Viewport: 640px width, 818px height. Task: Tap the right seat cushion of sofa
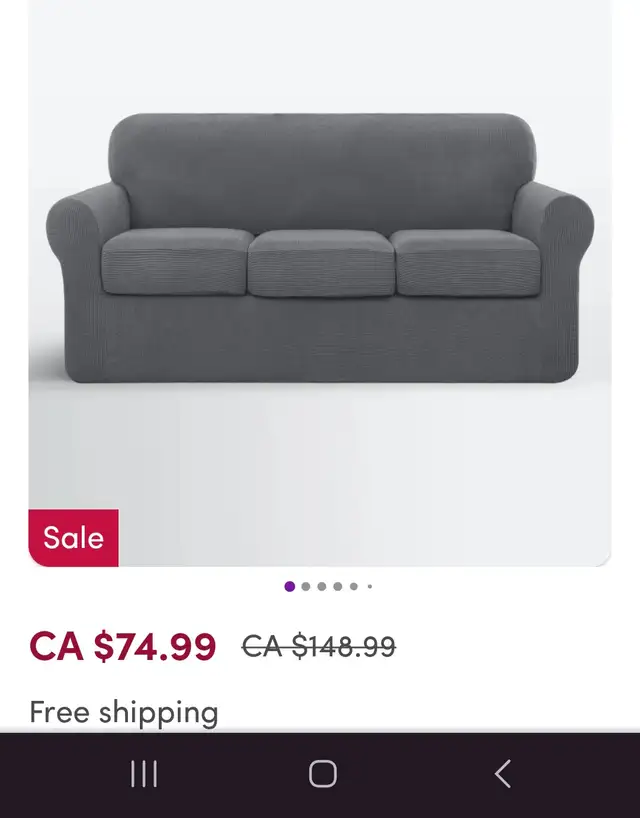tap(464, 263)
